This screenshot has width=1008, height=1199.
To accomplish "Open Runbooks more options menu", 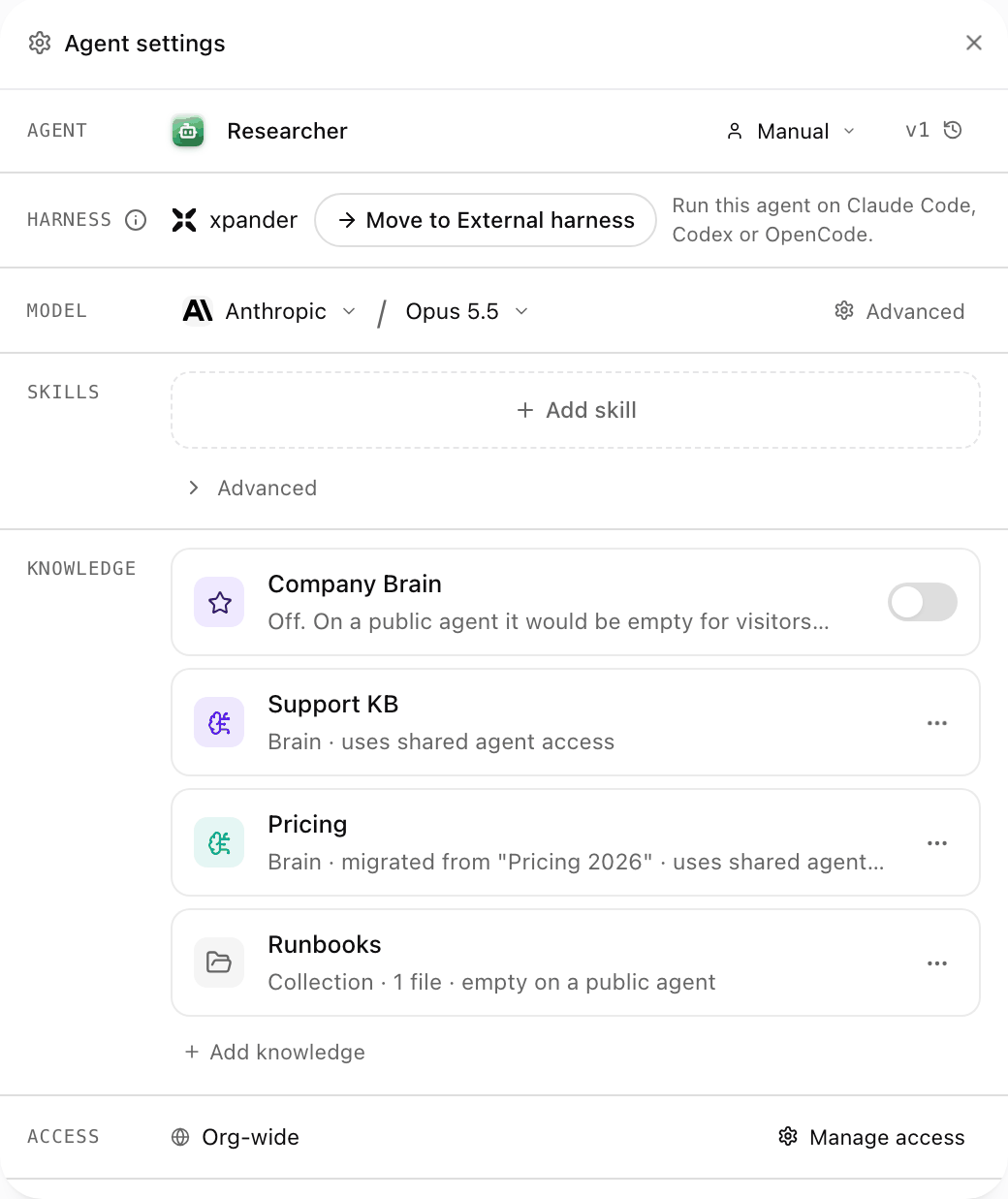I will coord(937,963).
